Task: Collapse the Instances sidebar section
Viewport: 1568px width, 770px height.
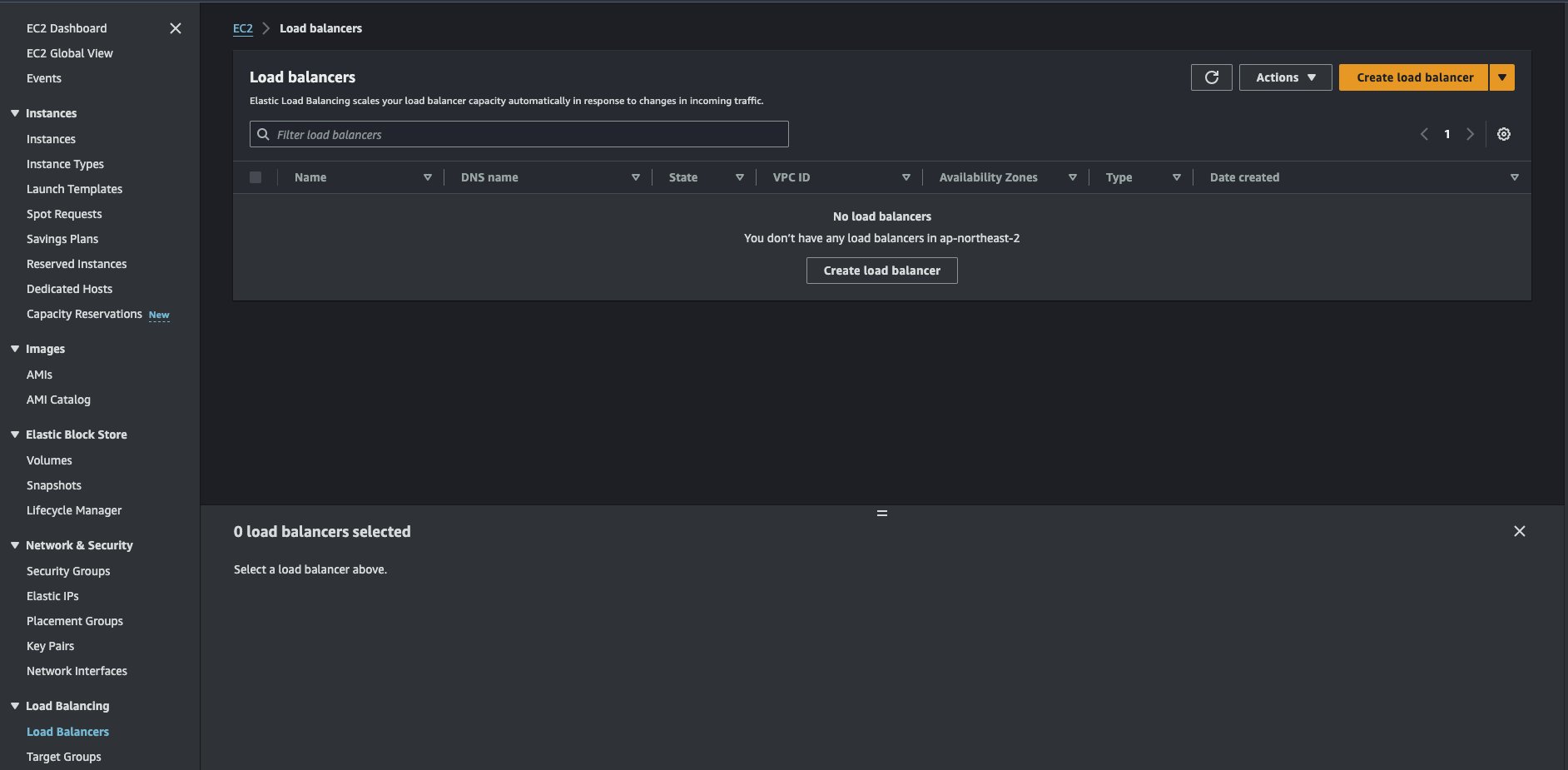Action: [x=15, y=113]
